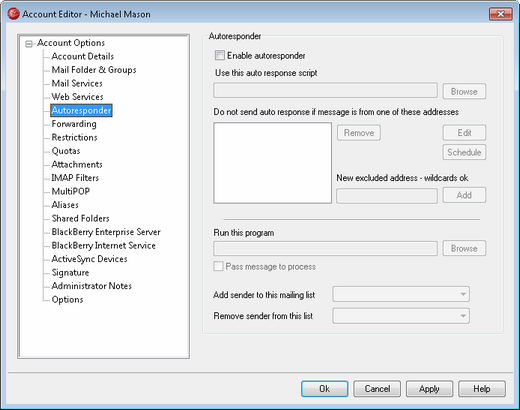Click Browse next to auto response script

point(464,91)
